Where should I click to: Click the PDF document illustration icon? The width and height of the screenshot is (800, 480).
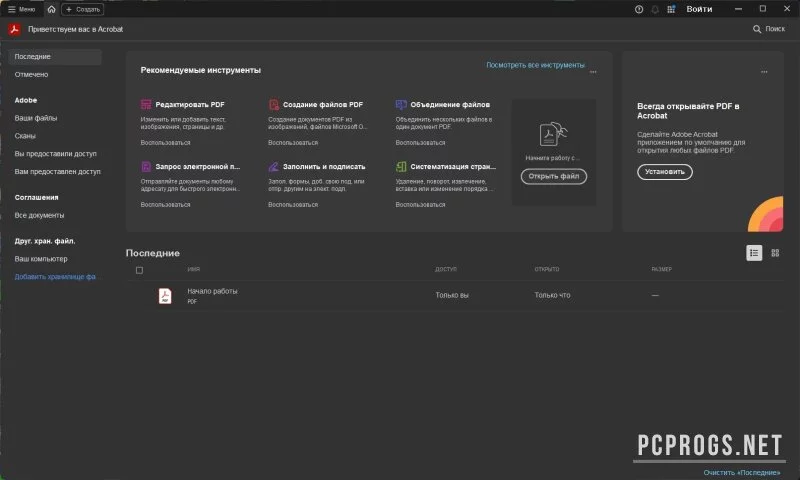coord(553,134)
